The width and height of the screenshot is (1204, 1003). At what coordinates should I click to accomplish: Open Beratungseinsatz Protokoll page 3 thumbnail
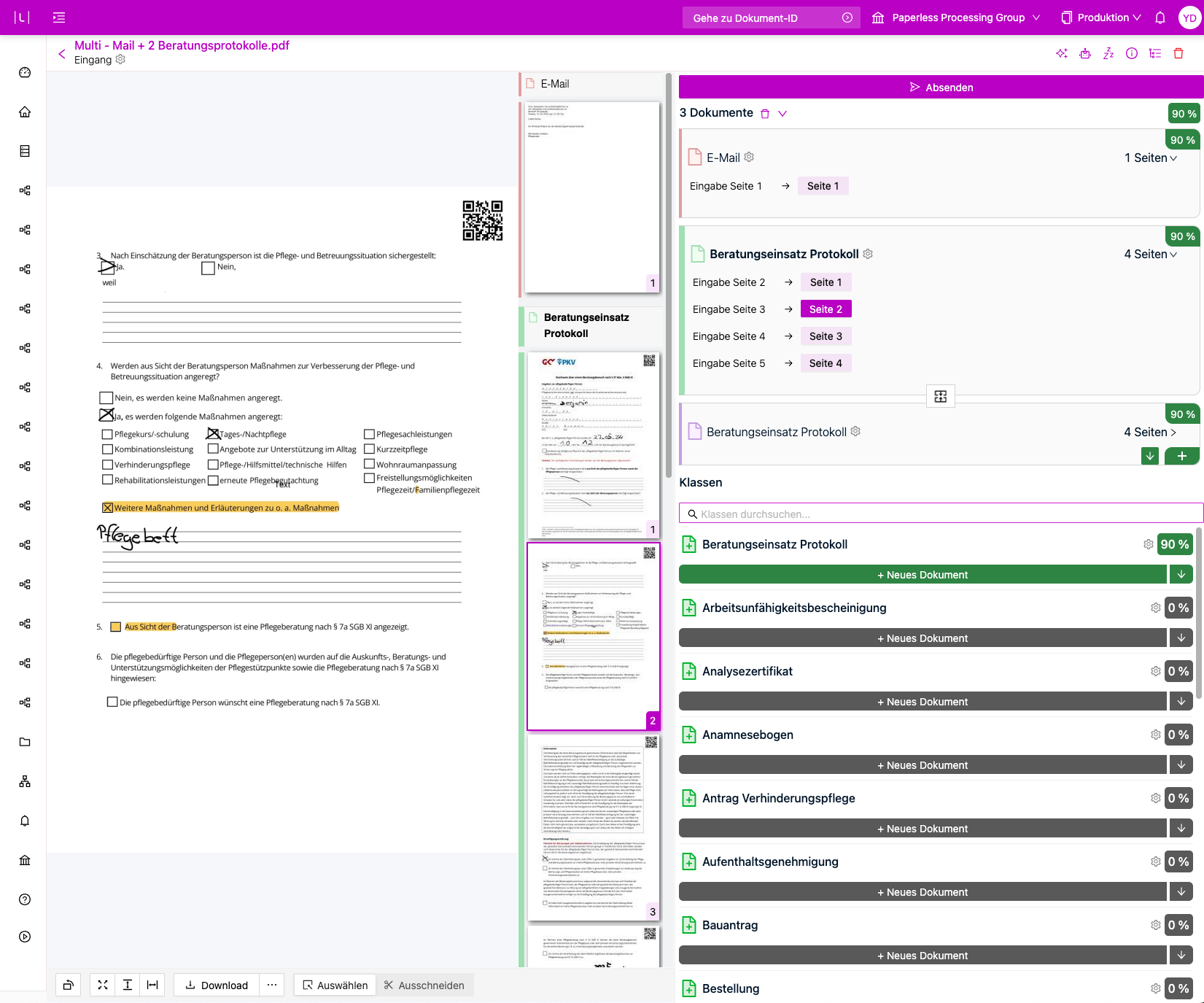(592, 827)
